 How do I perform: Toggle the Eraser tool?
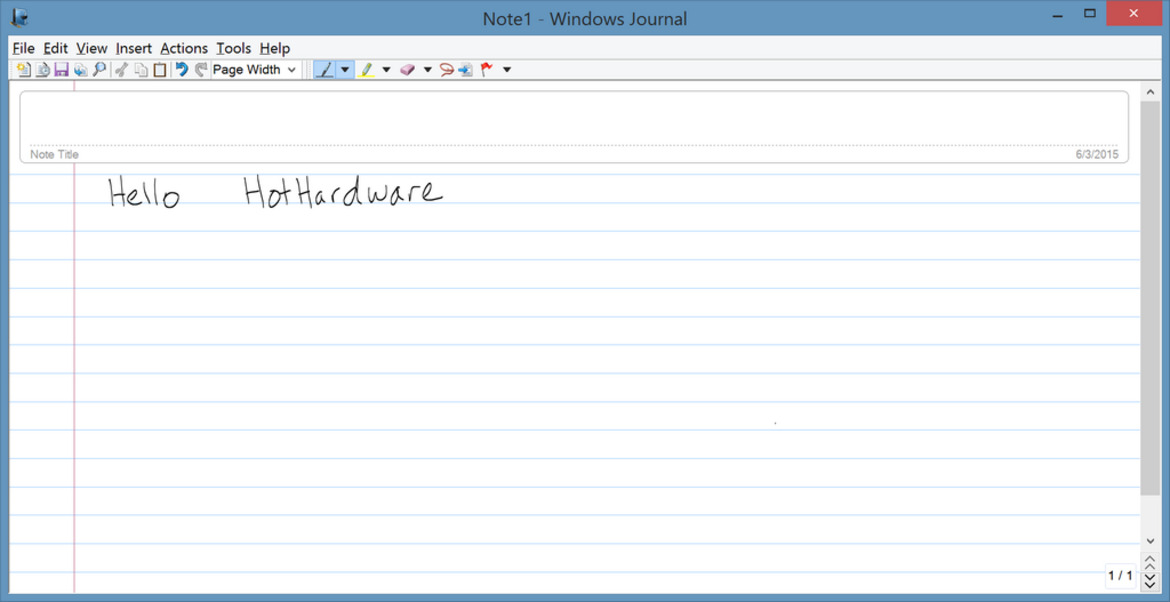click(x=407, y=70)
